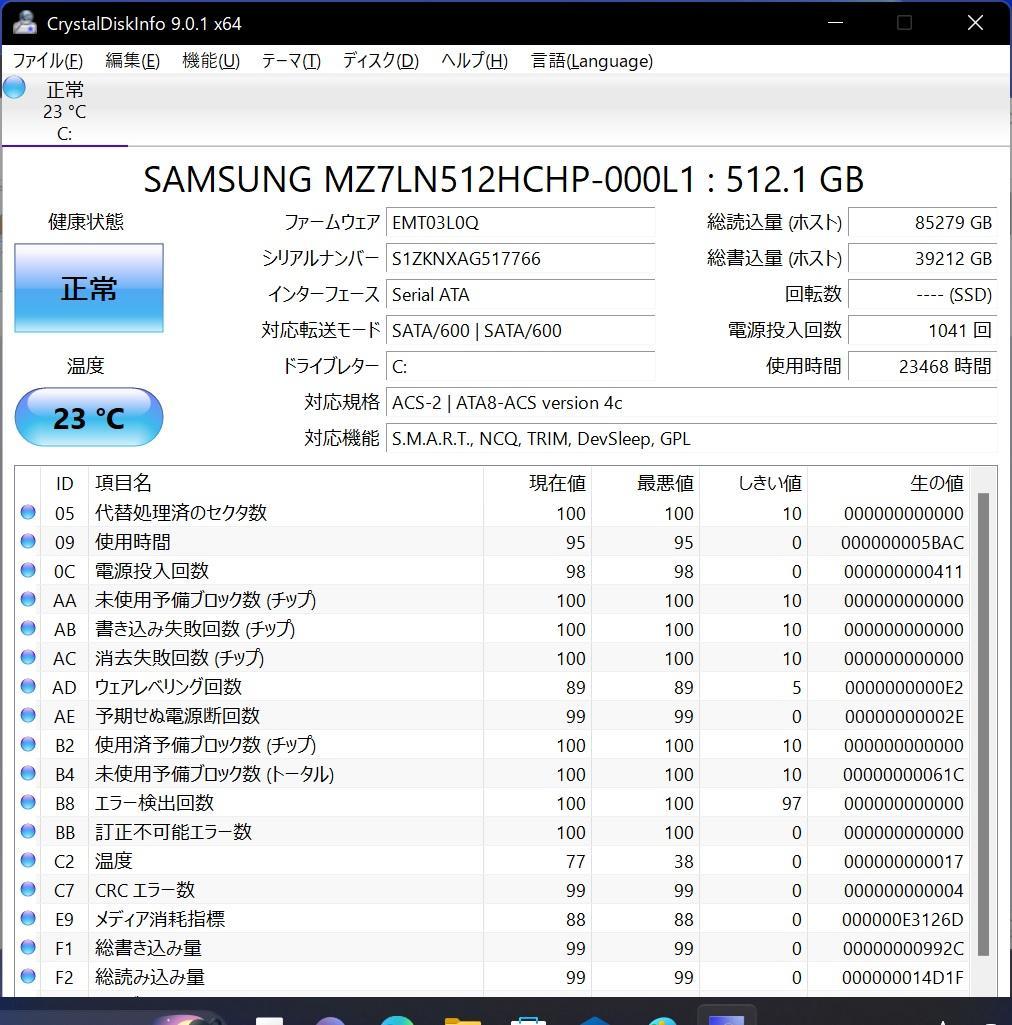Click total host reads value 85279 GB

click(x=922, y=222)
